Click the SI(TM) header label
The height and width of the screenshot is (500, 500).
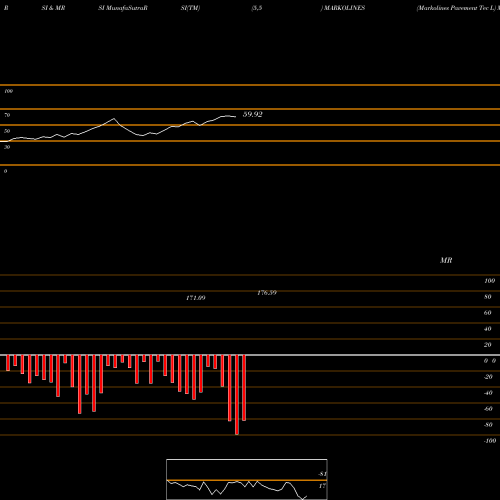point(190,8)
